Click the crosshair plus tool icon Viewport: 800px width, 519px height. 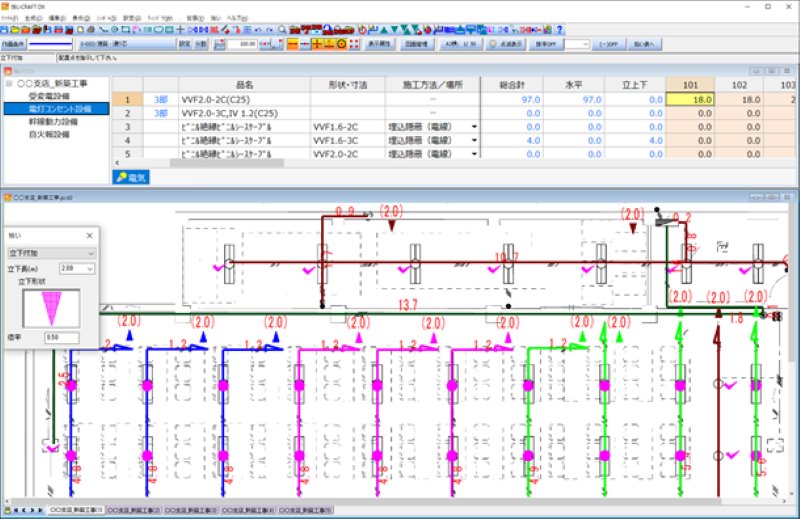point(178,30)
